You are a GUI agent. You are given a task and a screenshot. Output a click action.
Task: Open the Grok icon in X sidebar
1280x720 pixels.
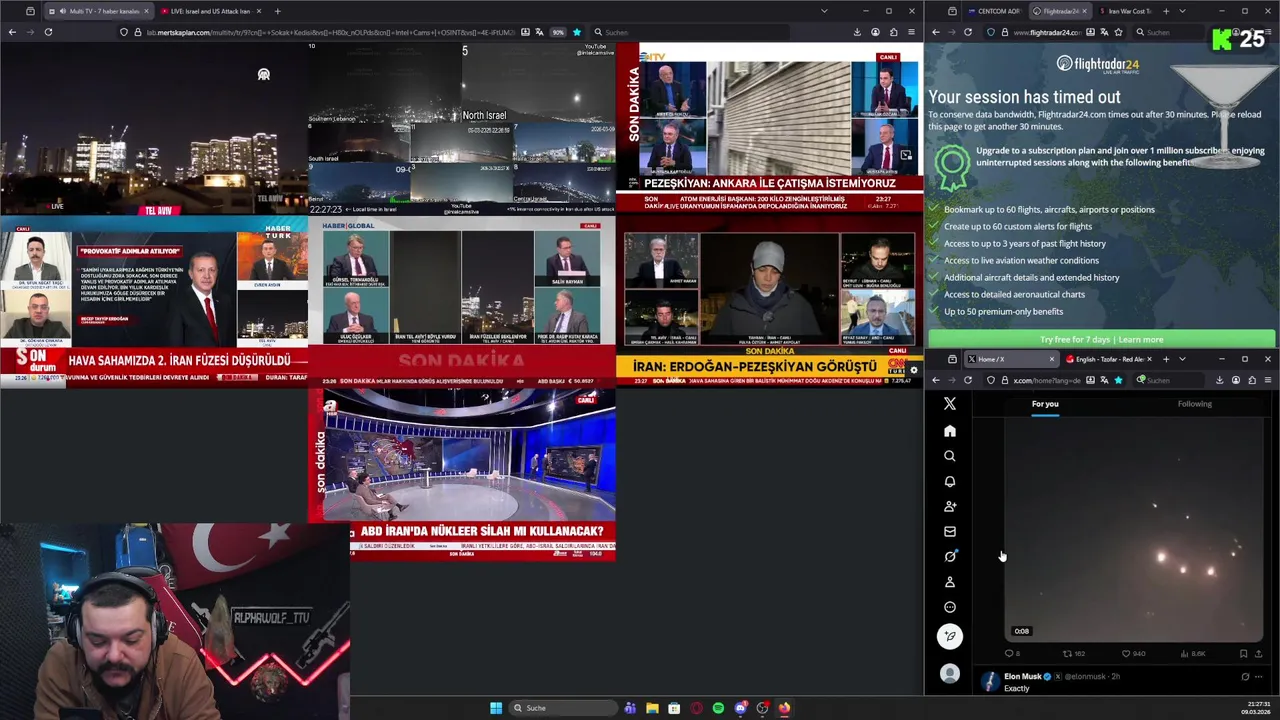click(950, 557)
